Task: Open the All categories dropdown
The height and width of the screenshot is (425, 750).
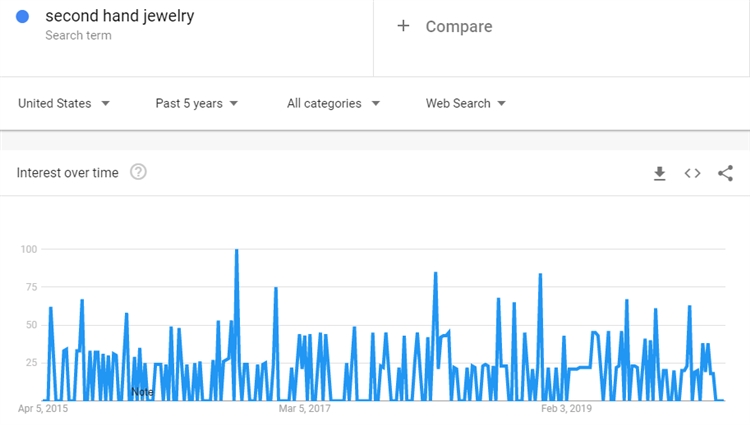Action: (333, 103)
